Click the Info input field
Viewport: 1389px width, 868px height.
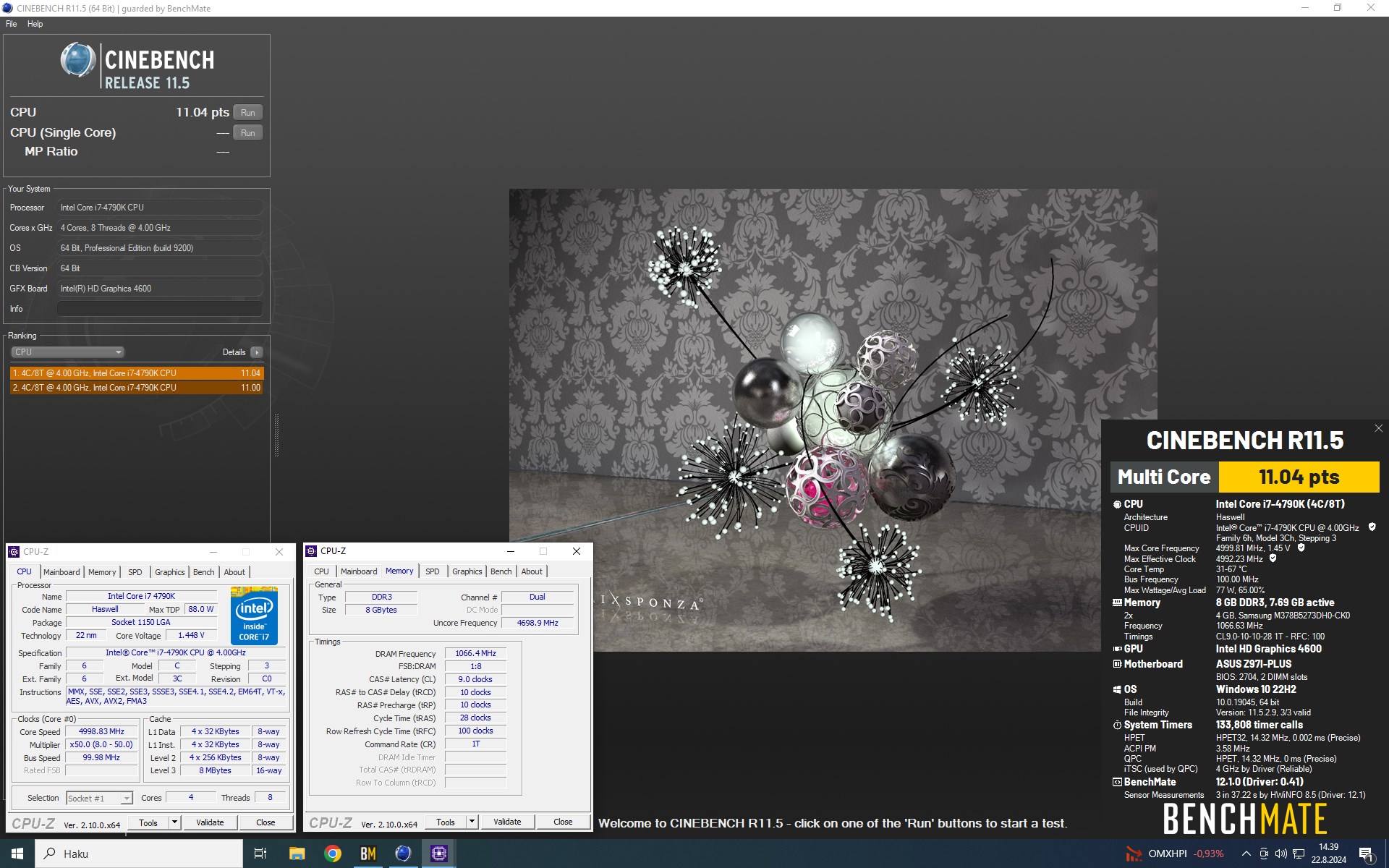tap(159, 309)
